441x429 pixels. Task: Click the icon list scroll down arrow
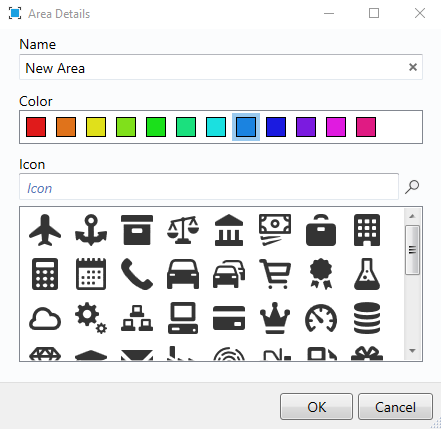pos(412,351)
